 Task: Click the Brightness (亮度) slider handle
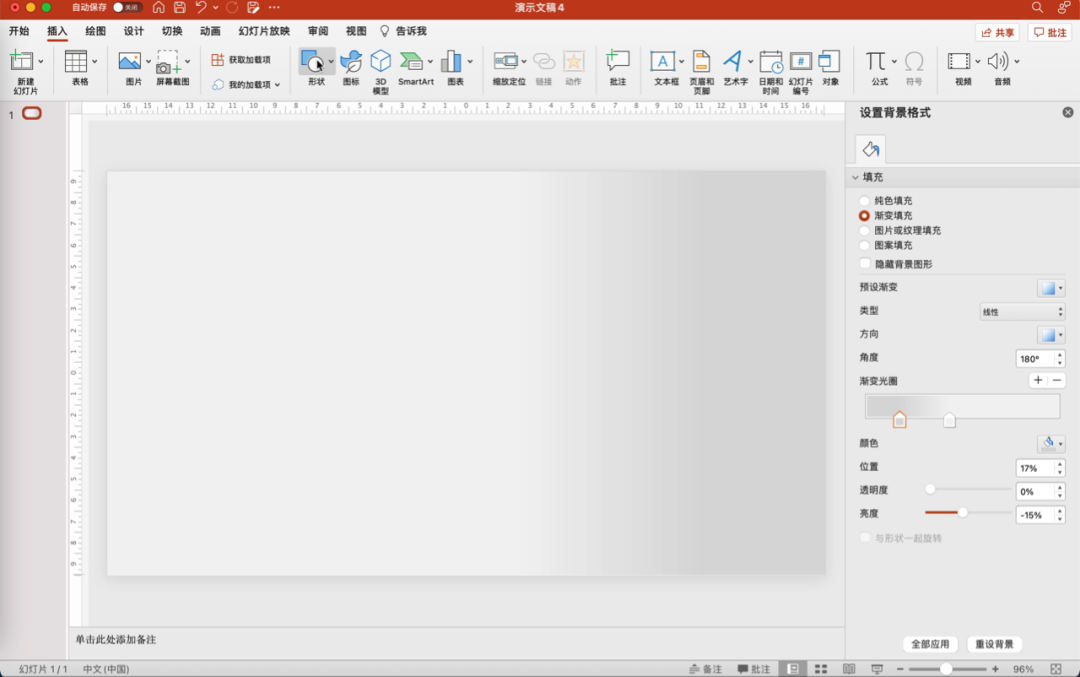click(962, 512)
